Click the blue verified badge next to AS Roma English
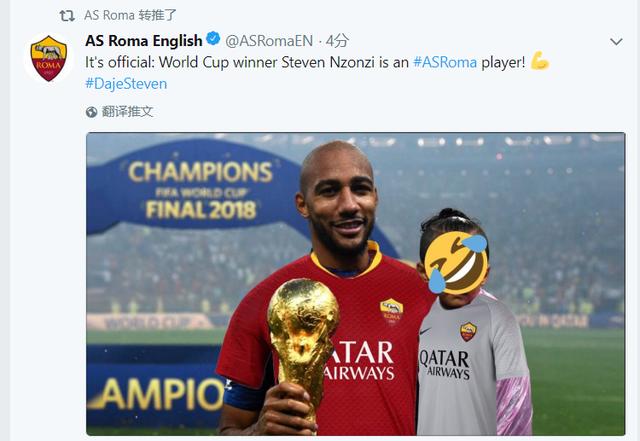Viewport: 640px width, 441px height. (213, 39)
